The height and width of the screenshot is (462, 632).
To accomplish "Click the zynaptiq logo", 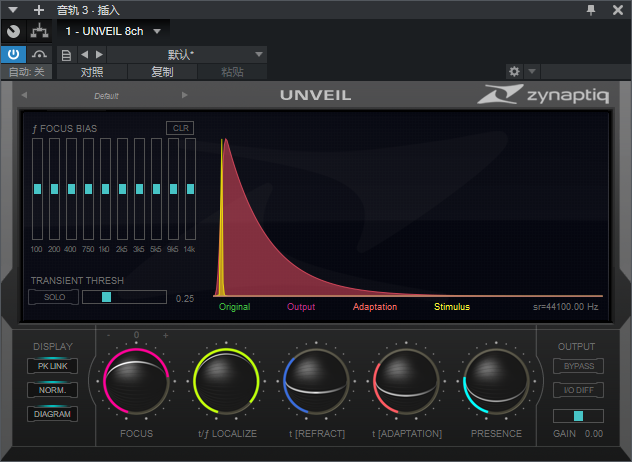I will (543, 94).
